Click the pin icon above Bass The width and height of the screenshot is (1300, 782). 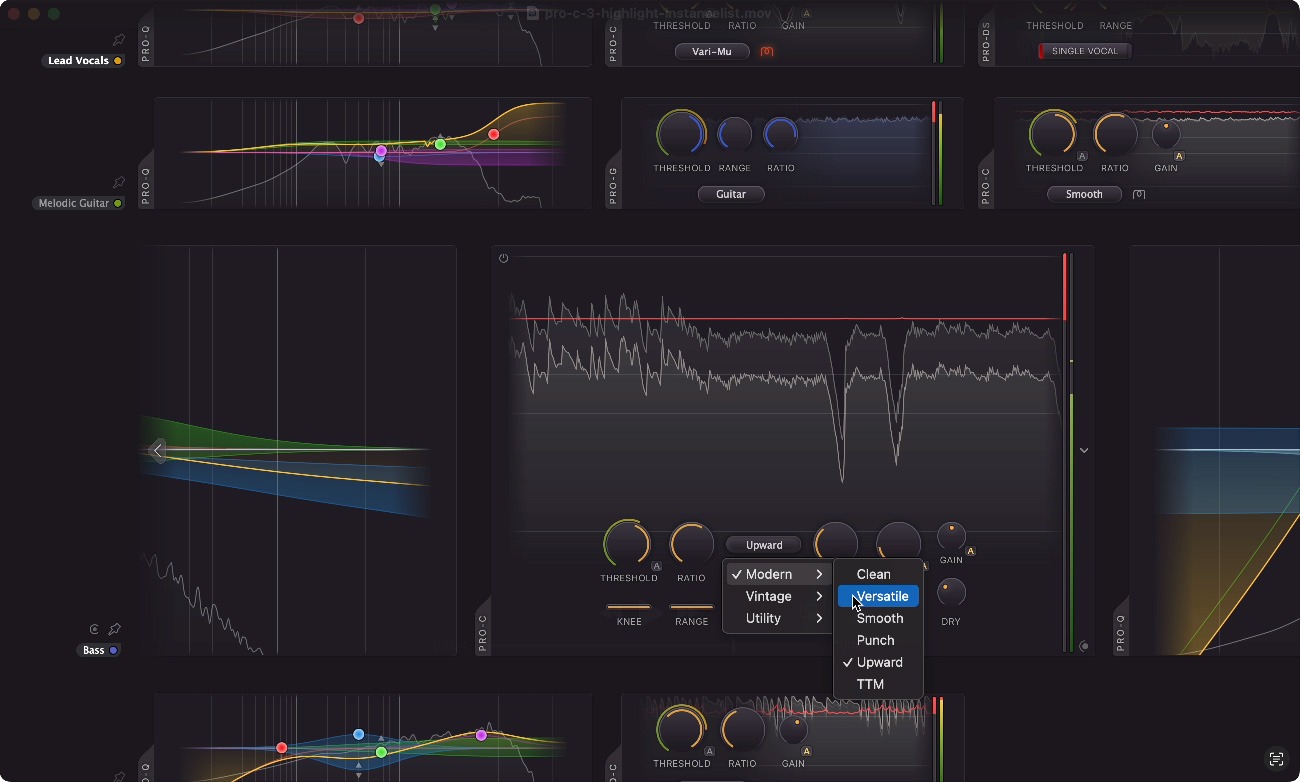[x=114, y=629]
